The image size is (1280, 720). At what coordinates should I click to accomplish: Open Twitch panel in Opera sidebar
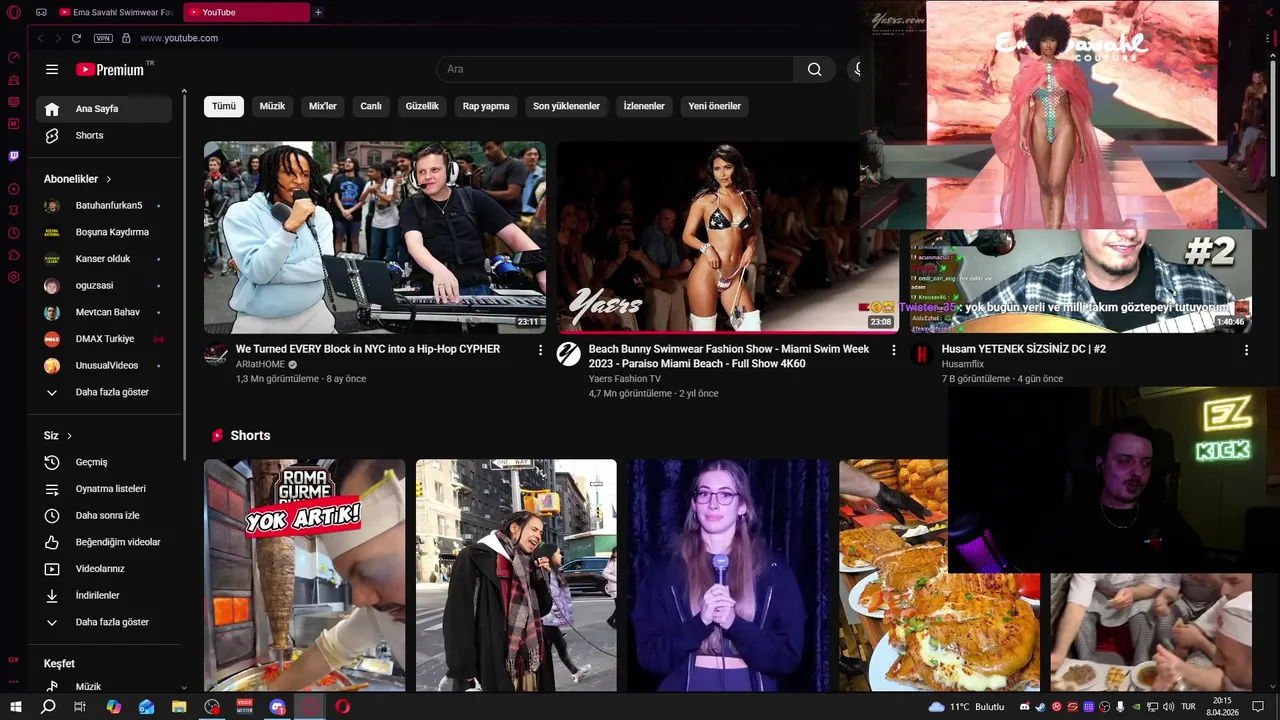coord(14,156)
